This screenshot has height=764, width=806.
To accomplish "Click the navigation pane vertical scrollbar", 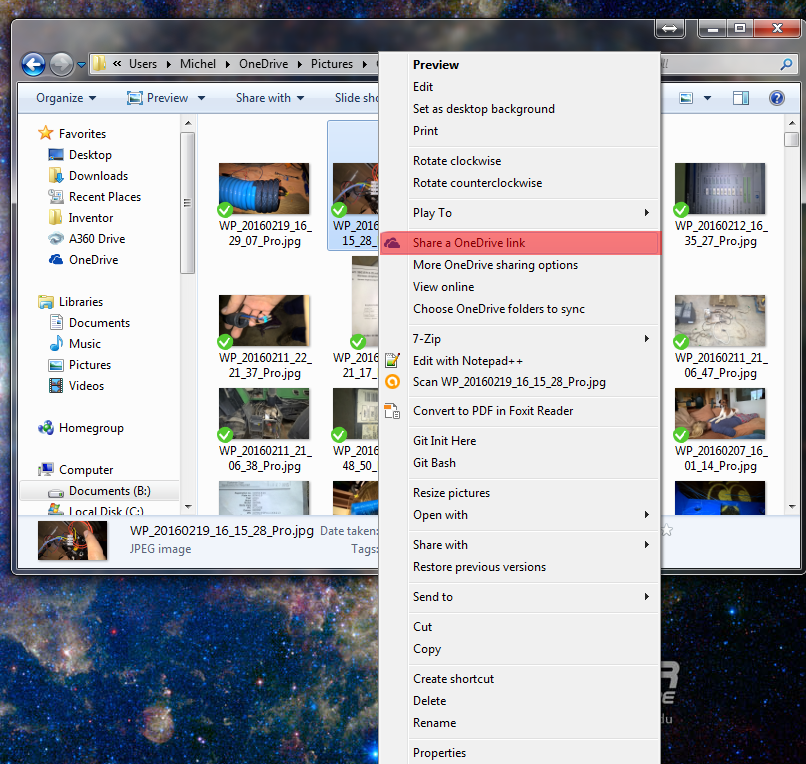I will pyautogui.click(x=187, y=200).
